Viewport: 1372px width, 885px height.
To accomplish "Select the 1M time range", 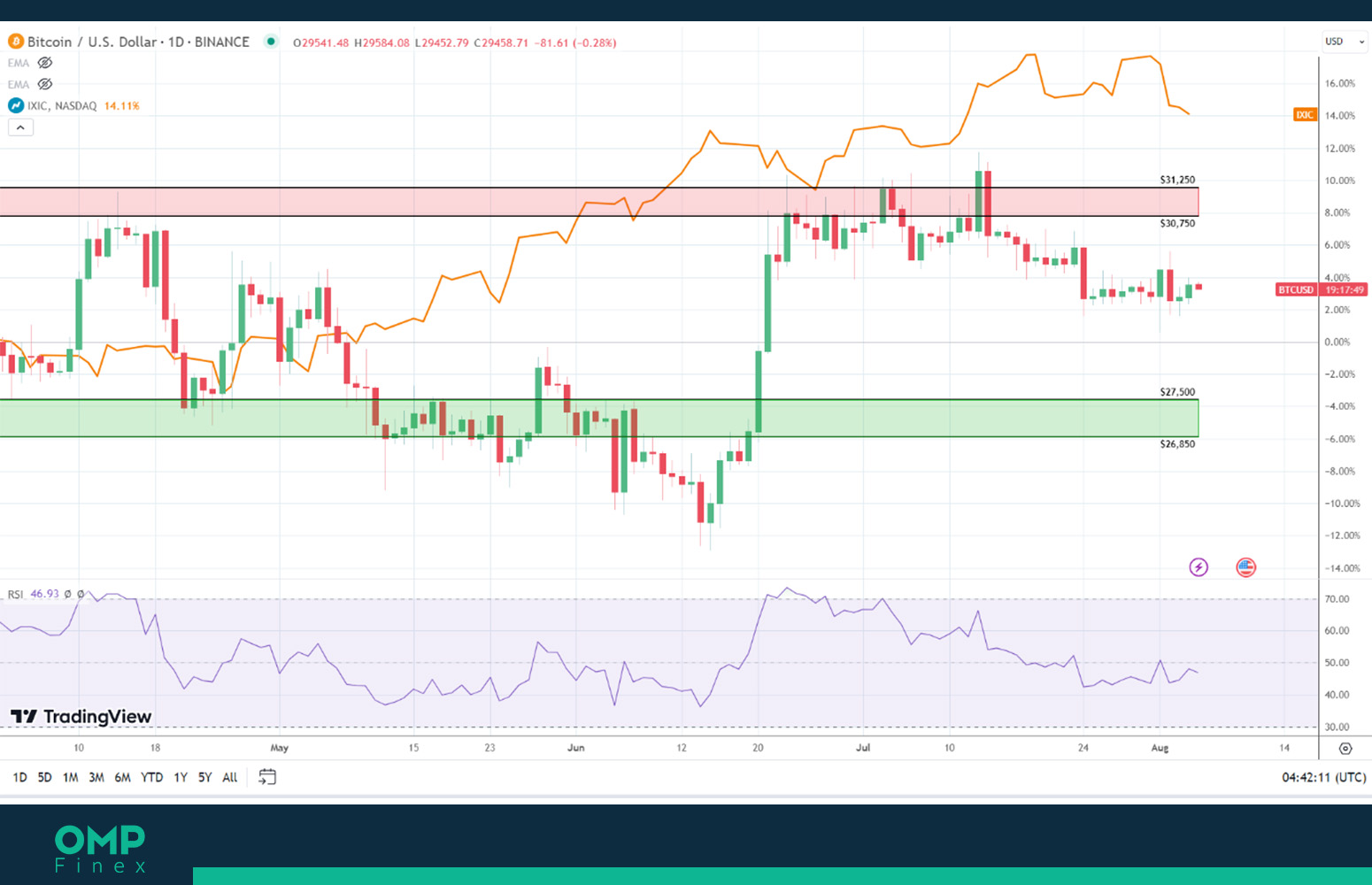I will [x=70, y=778].
